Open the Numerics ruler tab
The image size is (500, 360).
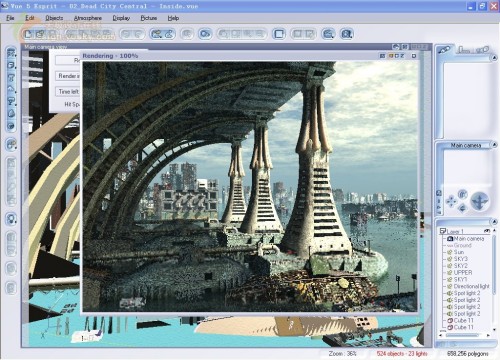[x=464, y=50]
